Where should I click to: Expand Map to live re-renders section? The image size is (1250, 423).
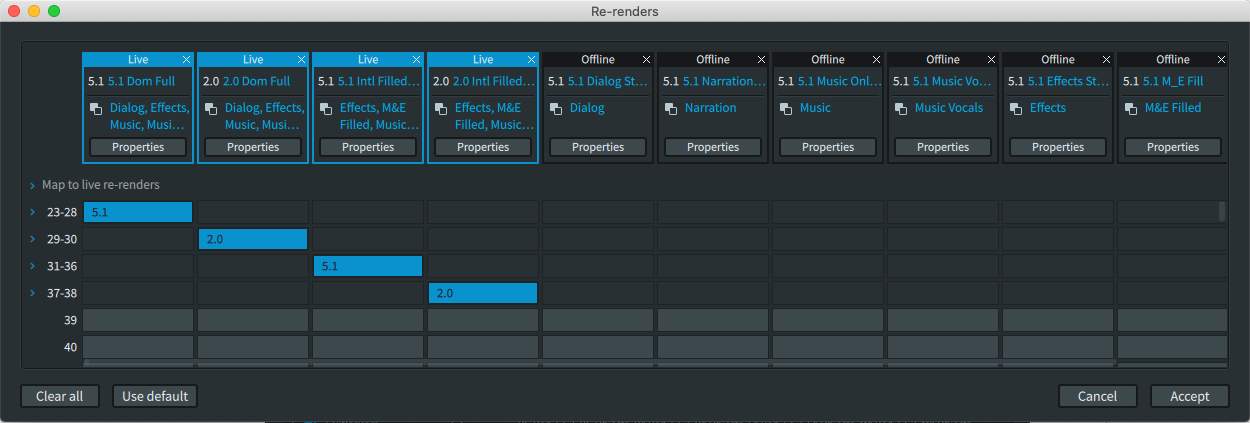click(x=33, y=186)
